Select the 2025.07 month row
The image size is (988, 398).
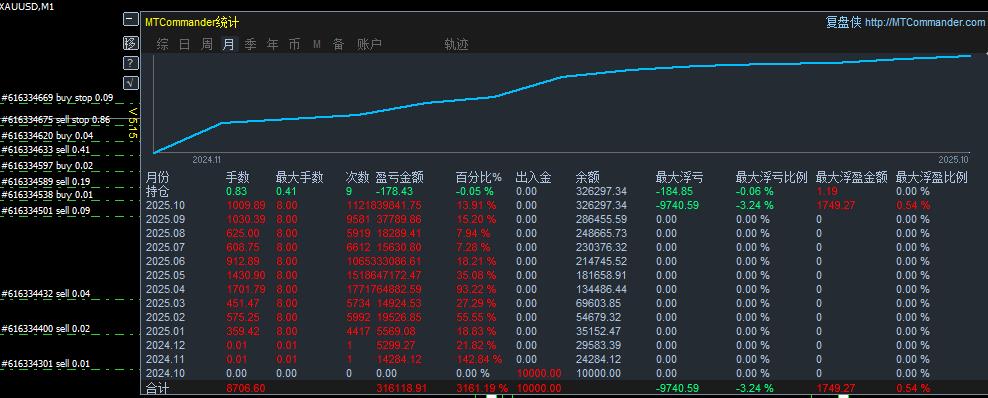coord(563,247)
